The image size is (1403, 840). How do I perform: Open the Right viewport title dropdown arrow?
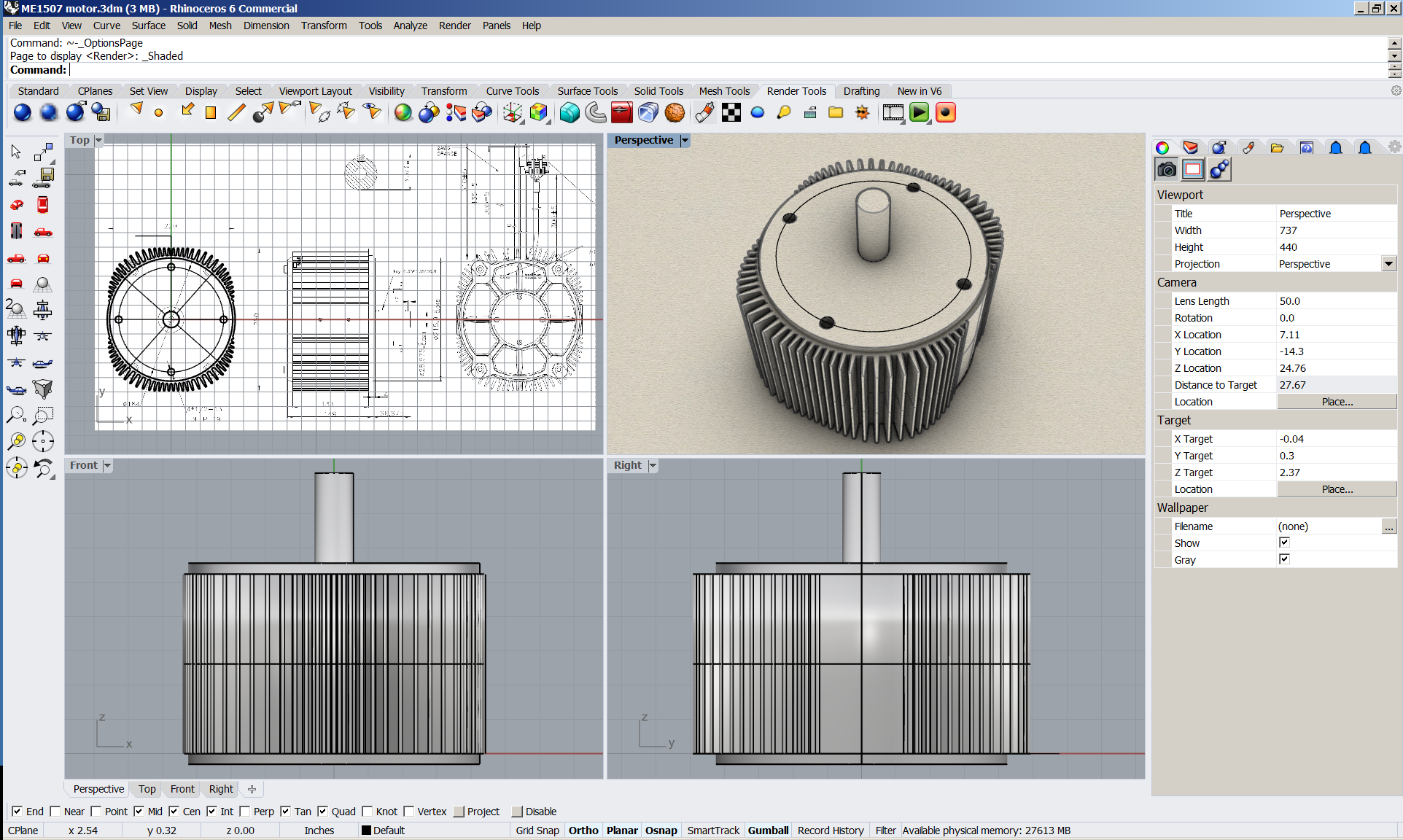click(653, 465)
